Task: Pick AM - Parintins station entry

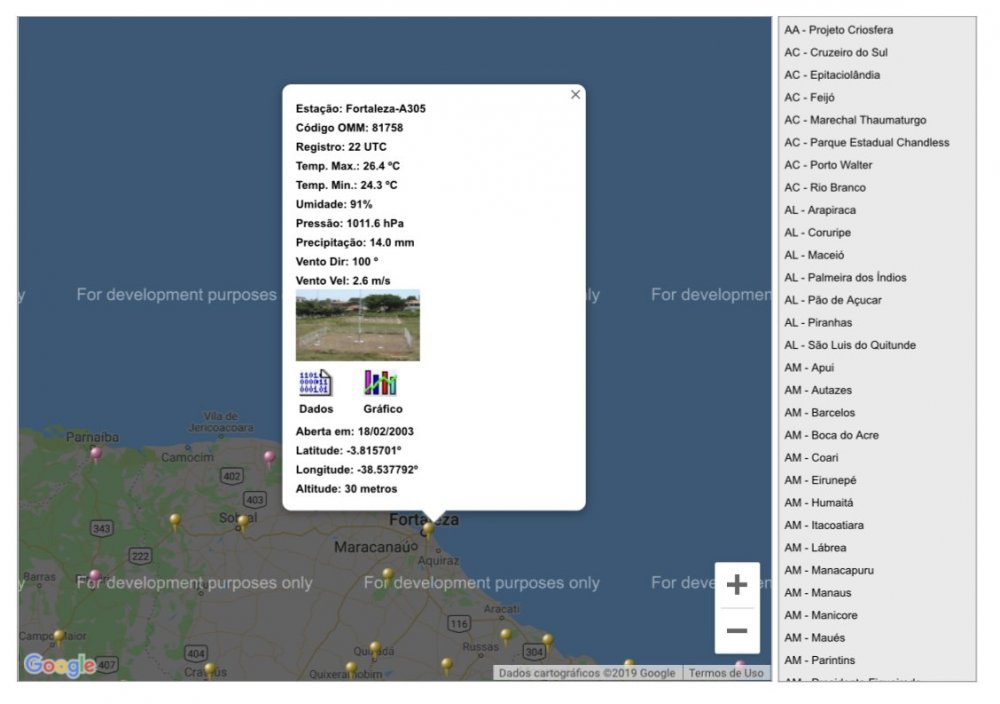Action: (x=820, y=660)
